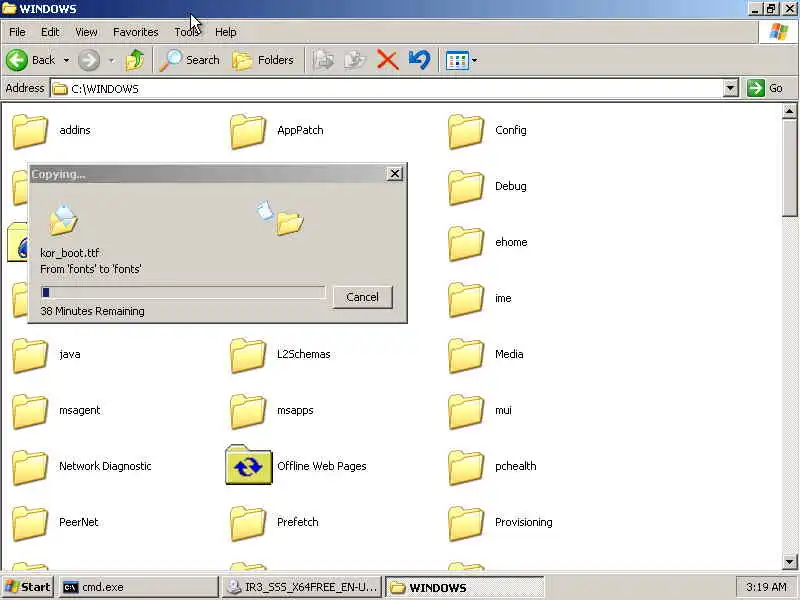Click the Copy To toolbar icon
This screenshot has width=800, height=600.
(355, 60)
